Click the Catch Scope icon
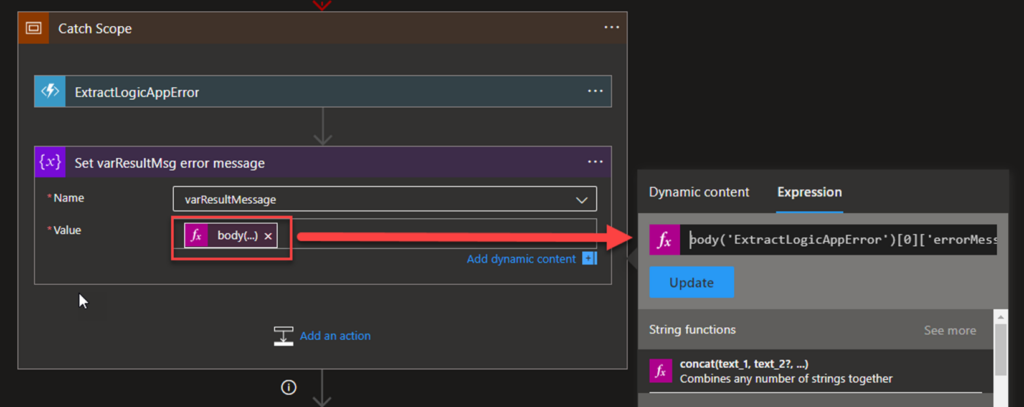This screenshot has width=1024, height=407. point(33,29)
